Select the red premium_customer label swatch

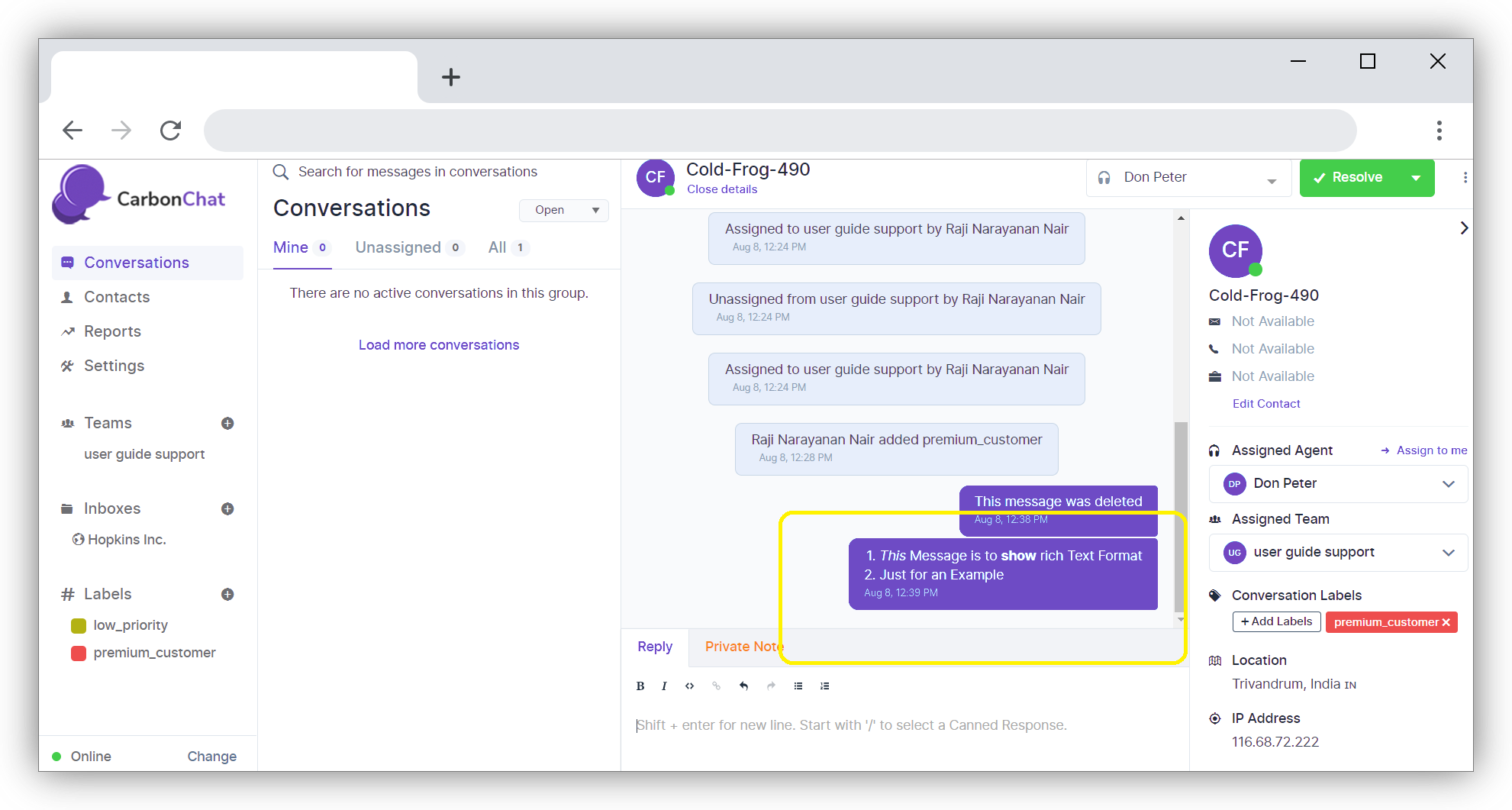tap(78, 653)
